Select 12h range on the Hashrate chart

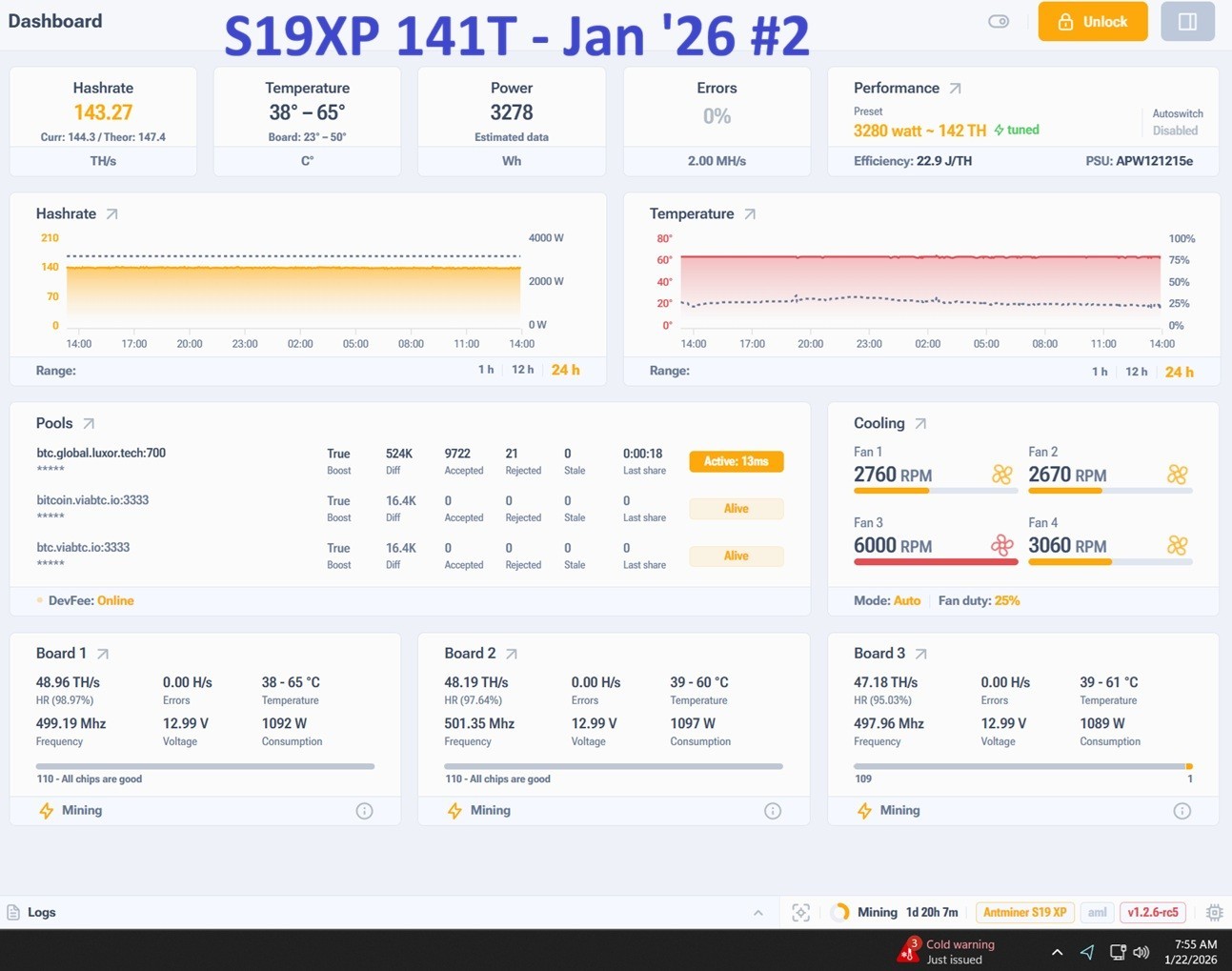522,370
